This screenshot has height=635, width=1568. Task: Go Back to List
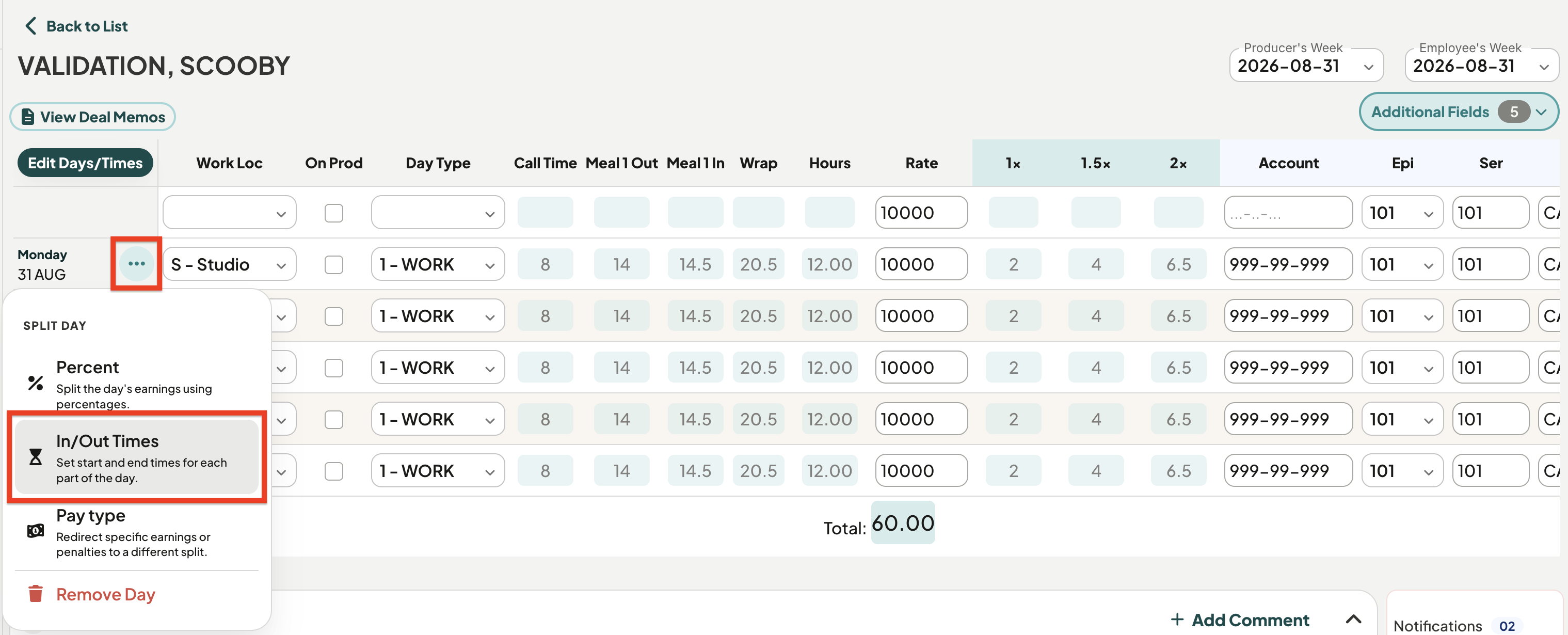(76, 26)
